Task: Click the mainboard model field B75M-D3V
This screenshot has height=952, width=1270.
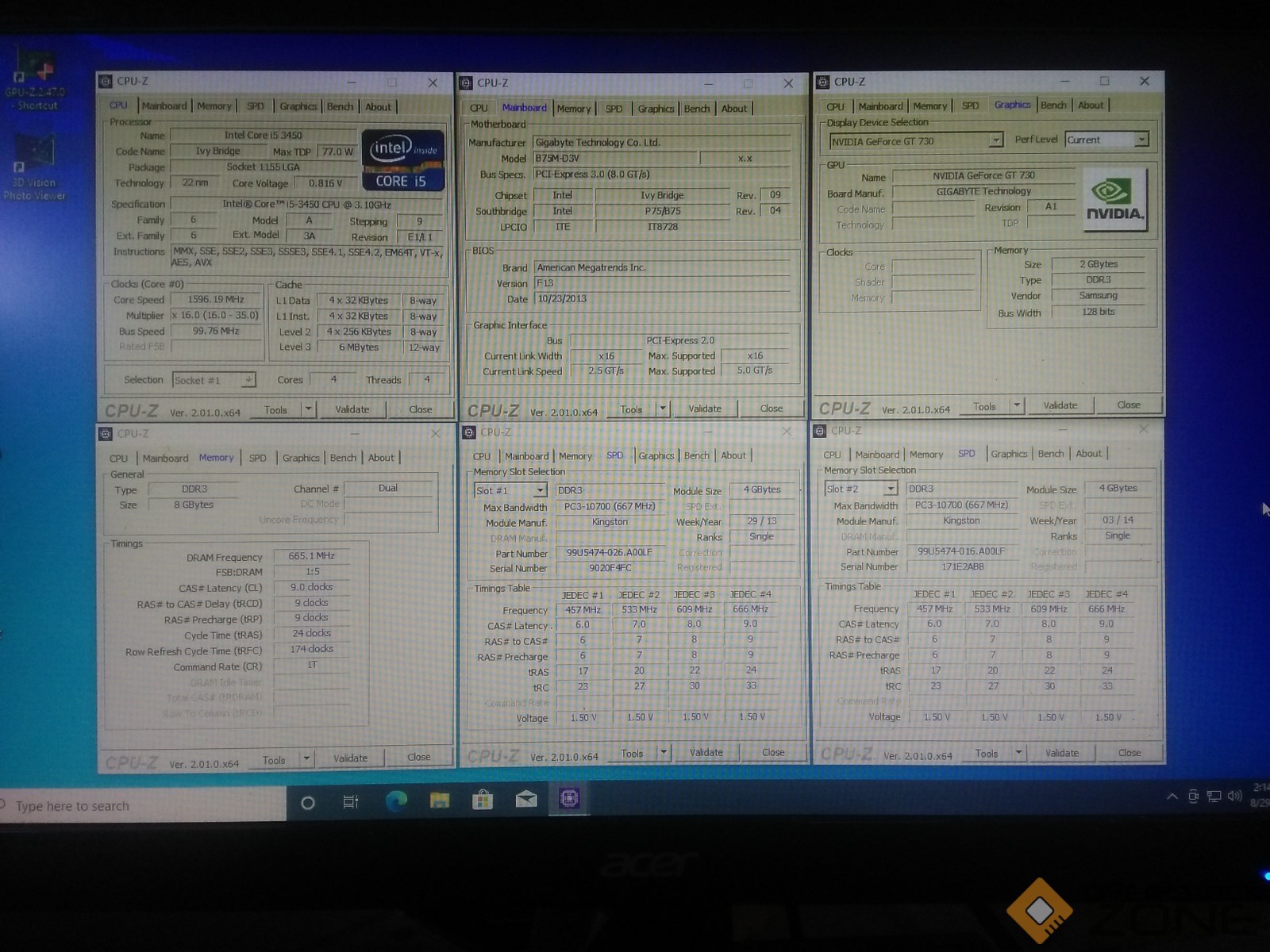Action: click(615, 159)
